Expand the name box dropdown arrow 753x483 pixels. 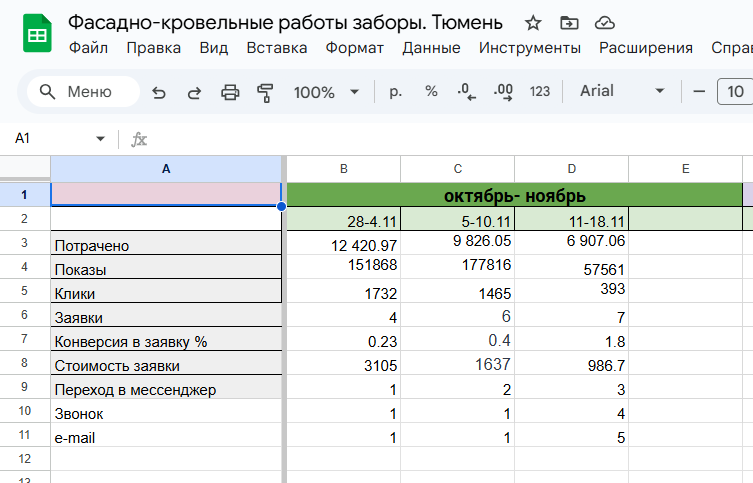coord(100,139)
